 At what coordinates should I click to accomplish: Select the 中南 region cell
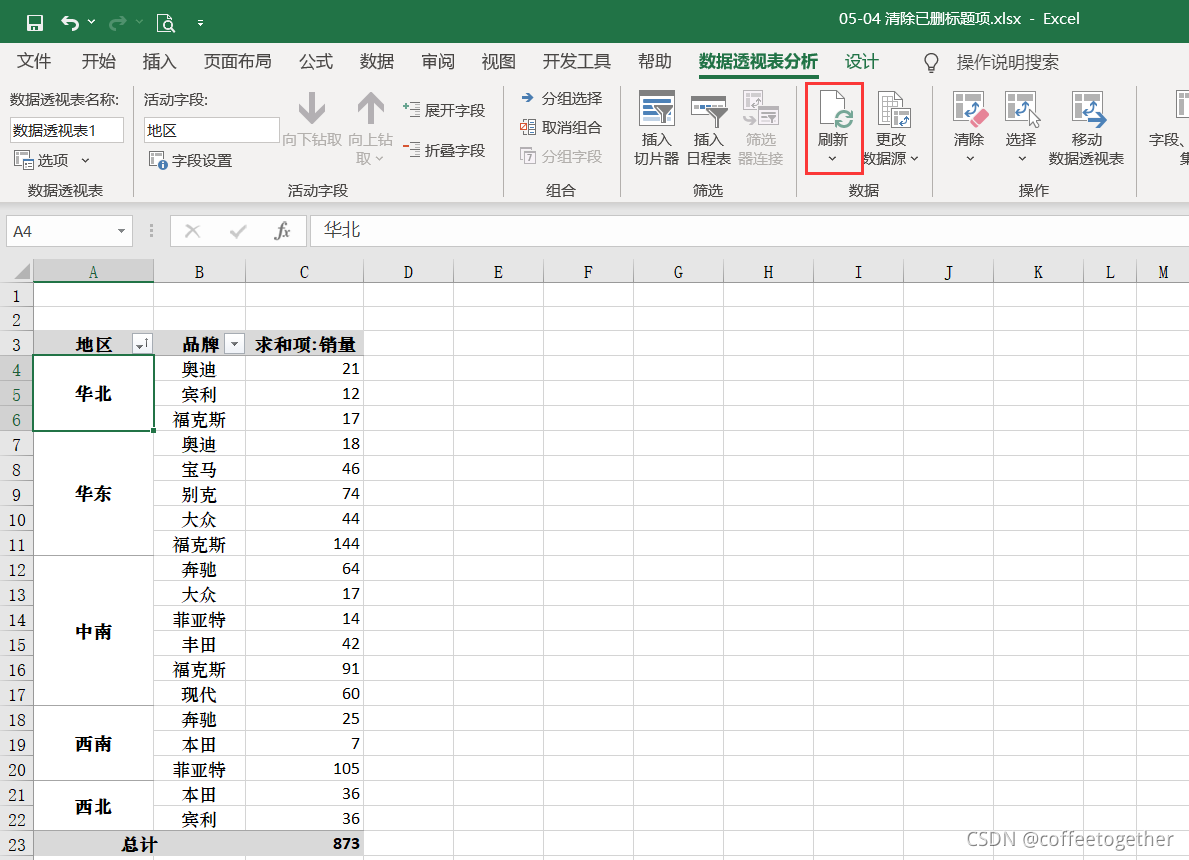(93, 632)
